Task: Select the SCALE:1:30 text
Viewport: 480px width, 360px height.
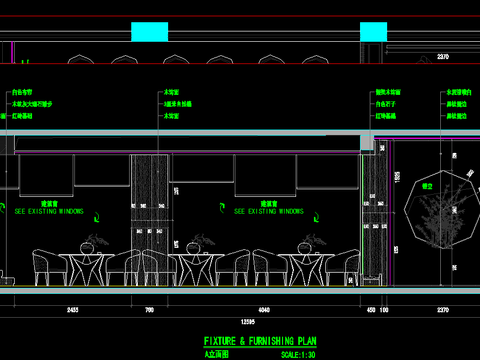Action: pyautogui.click(x=298, y=355)
